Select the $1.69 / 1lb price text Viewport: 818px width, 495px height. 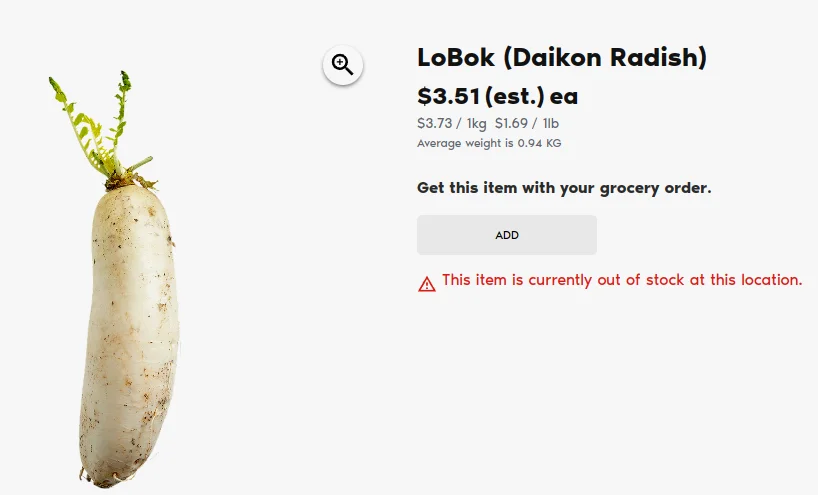[527, 124]
